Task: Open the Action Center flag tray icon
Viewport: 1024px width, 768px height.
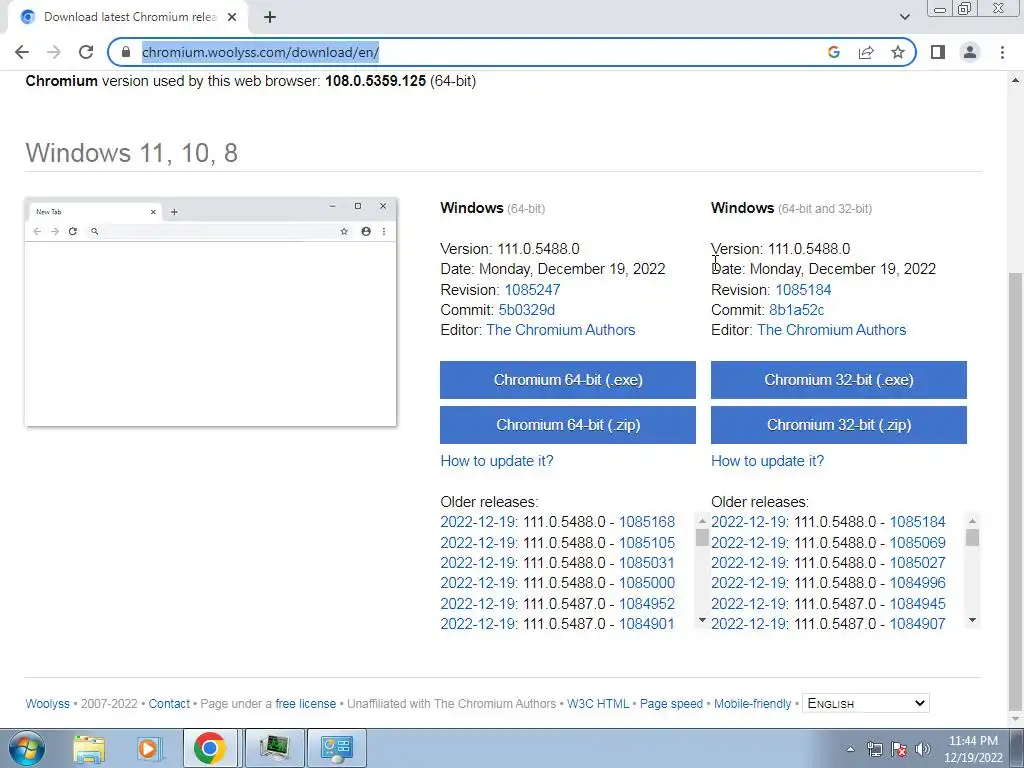Action: tap(899, 749)
